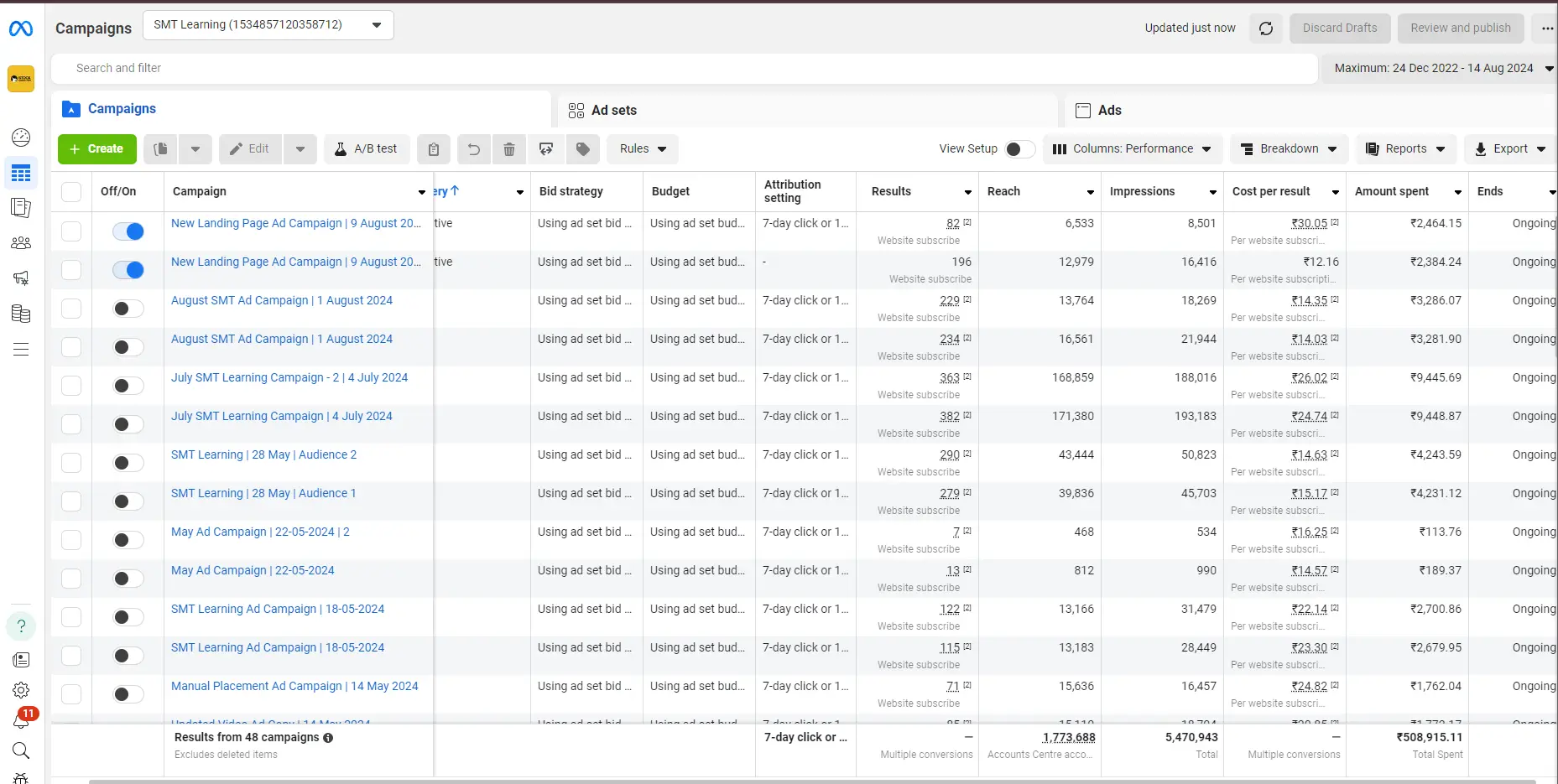Toggle the View Setup switch
This screenshot has width=1558, height=784.
pyautogui.click(x=1019, y=149)
